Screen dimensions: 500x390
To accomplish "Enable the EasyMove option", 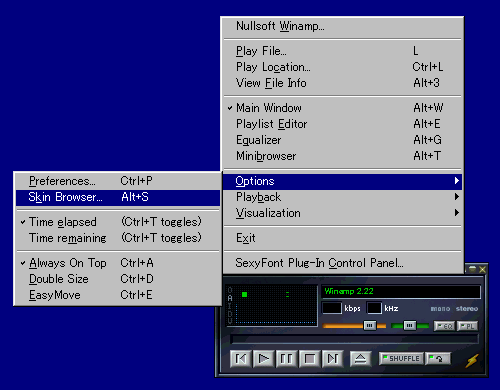I will pos(118,295).
